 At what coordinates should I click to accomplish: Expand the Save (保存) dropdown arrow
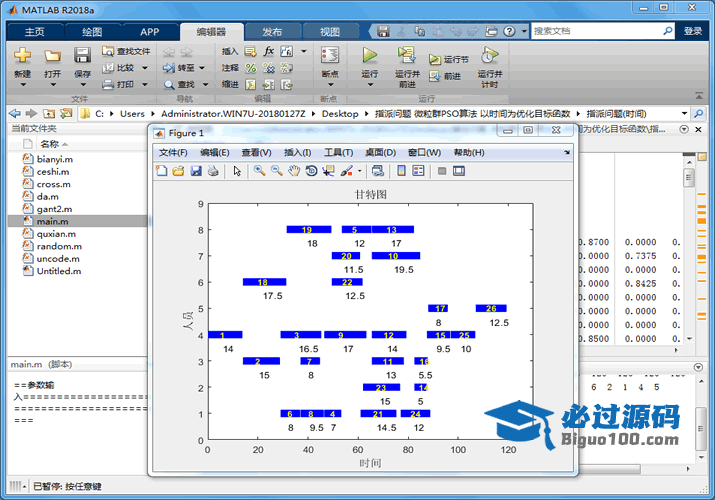83,85
